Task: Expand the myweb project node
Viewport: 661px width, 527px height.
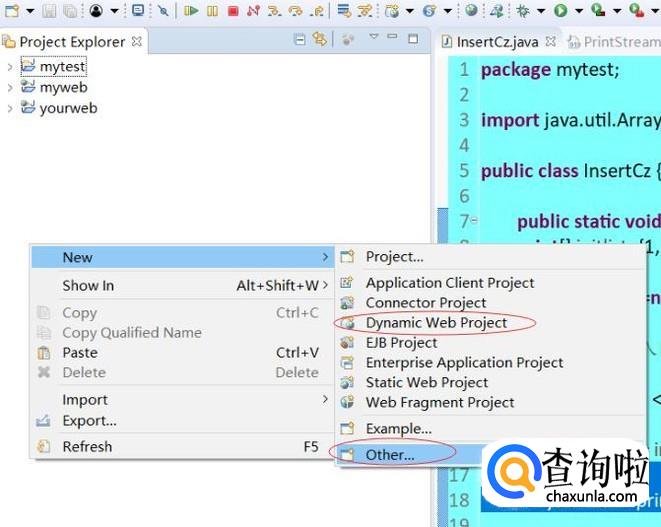Action: tap(10, 87)
